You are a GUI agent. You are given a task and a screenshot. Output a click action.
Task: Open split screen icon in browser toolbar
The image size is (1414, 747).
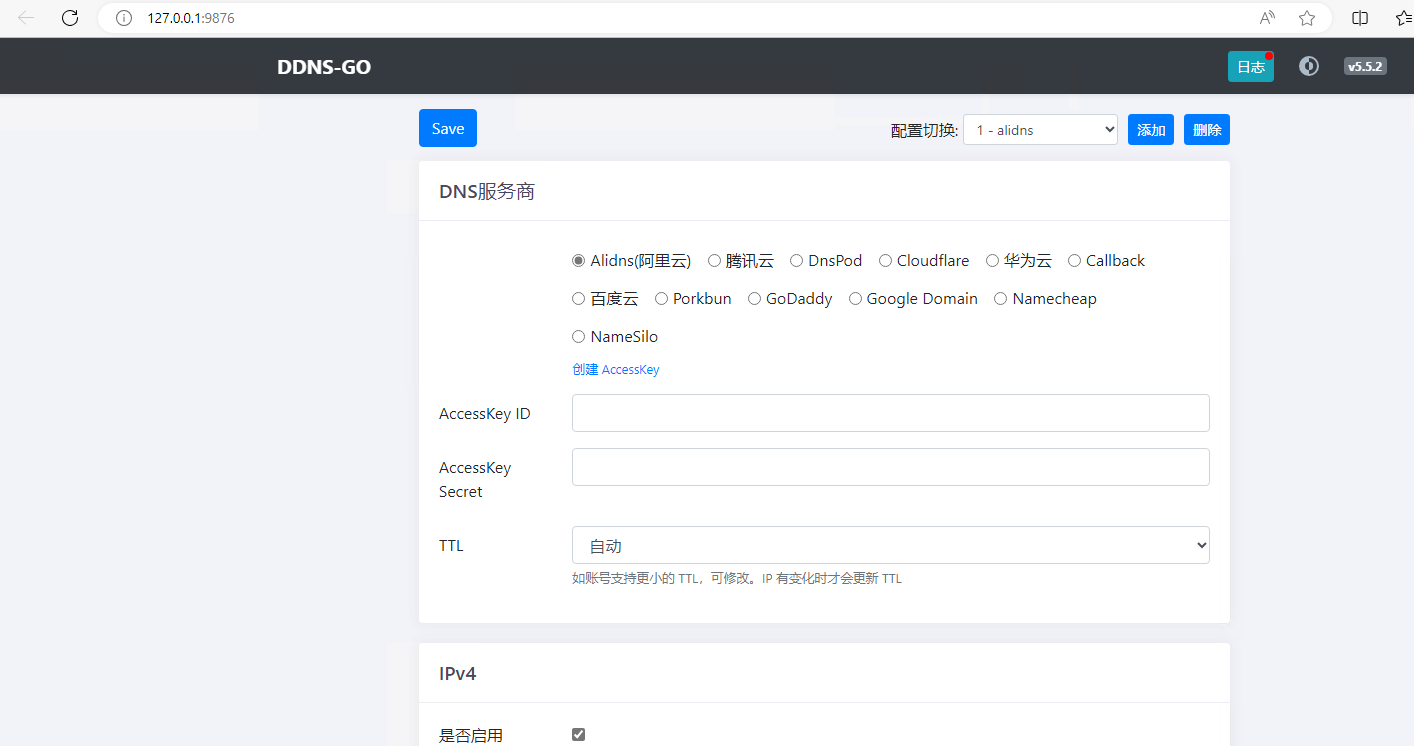(x=1360, y=18)
